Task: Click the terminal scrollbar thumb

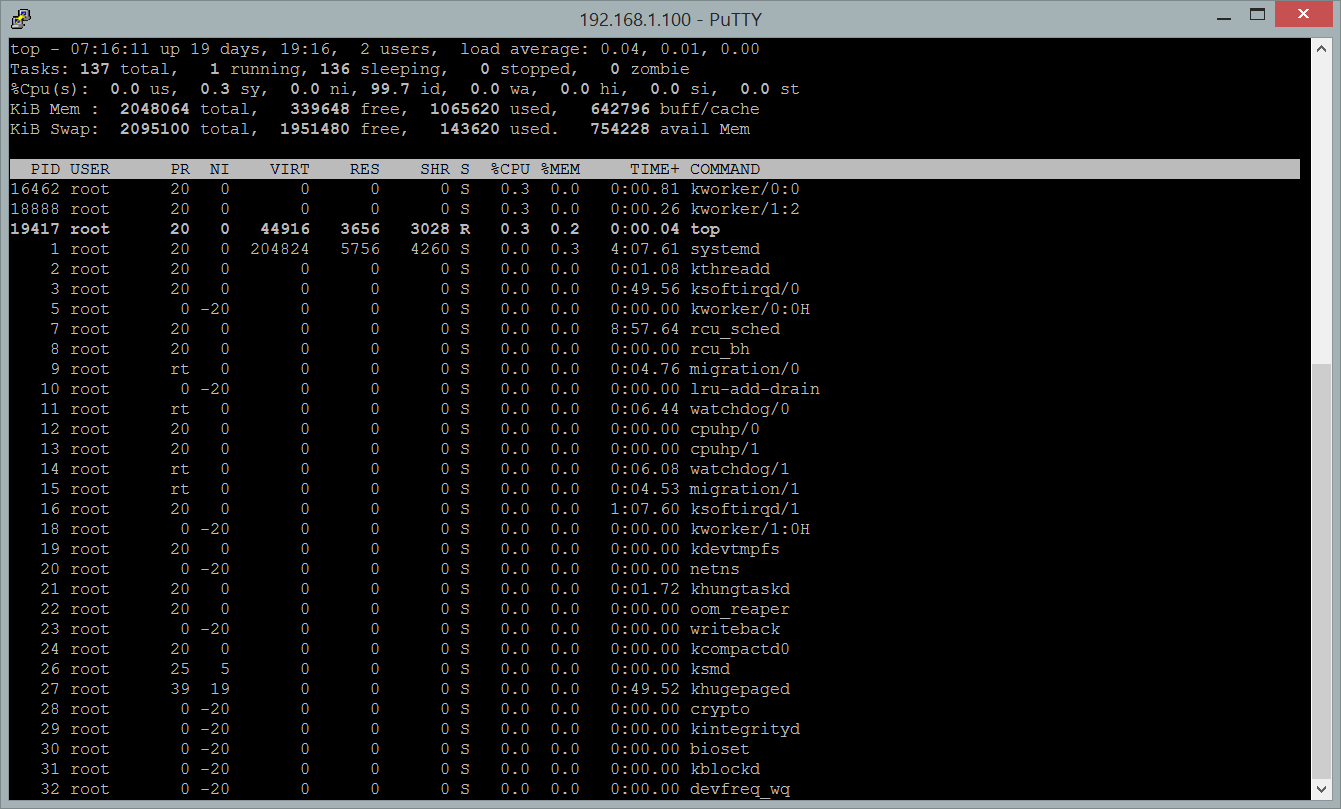Action: [x=1323, y=572]
